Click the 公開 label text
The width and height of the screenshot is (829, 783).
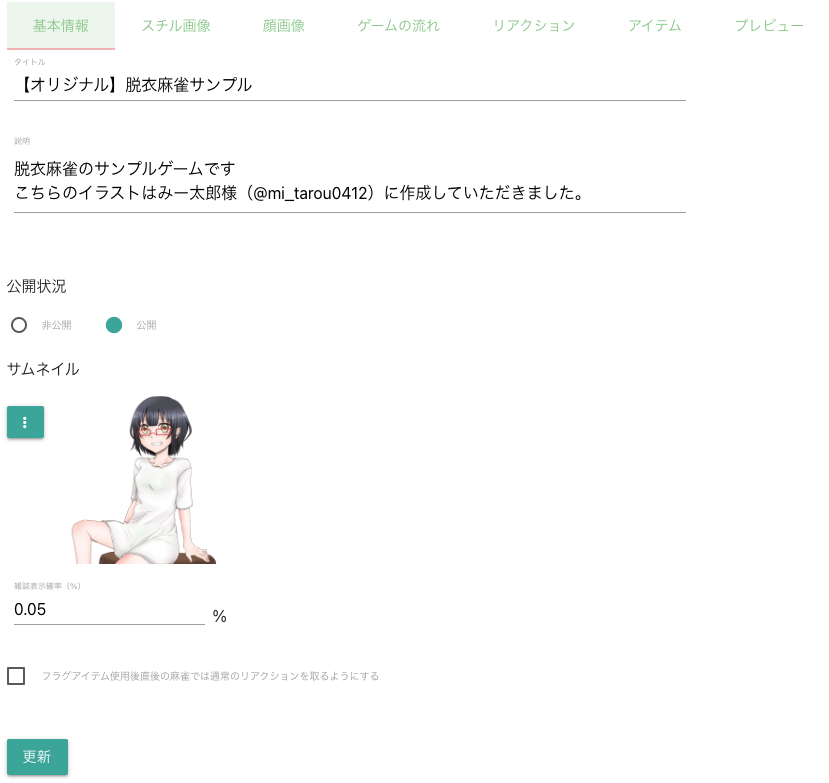pos(146,325)
